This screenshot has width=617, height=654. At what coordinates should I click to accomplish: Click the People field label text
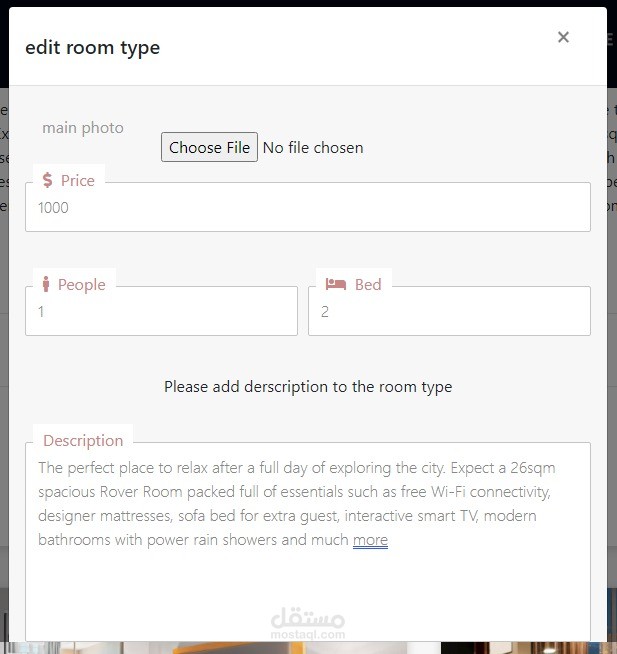pyautogui.click(x=81, y=285)
